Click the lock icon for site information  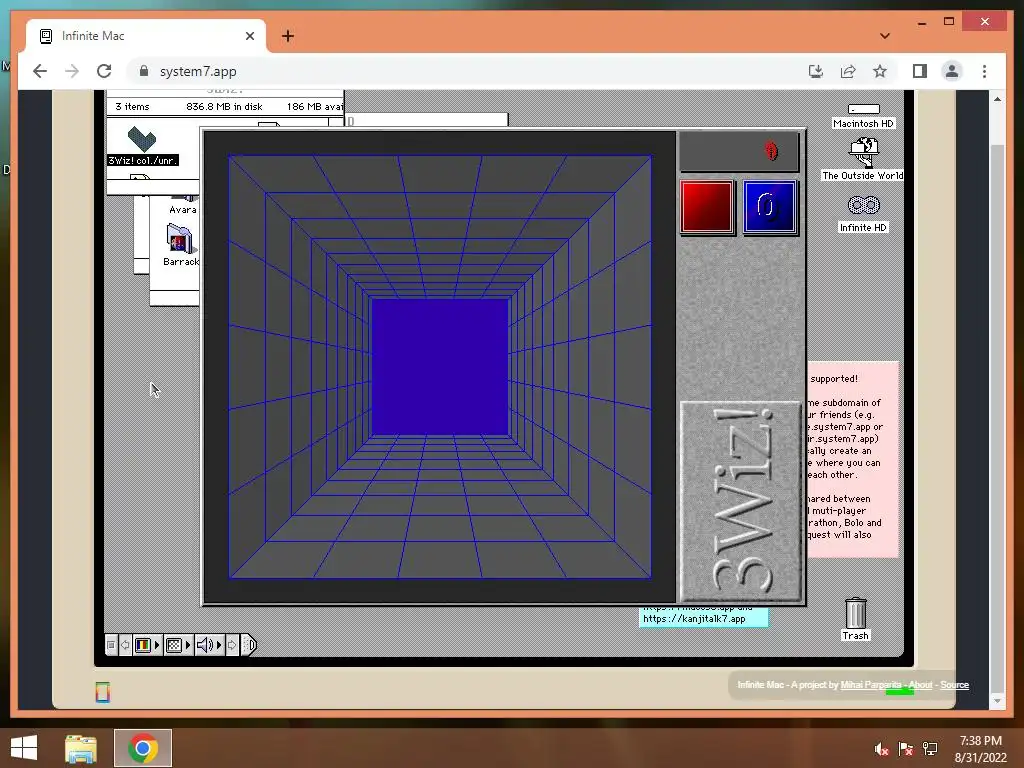tap(144, 71)
